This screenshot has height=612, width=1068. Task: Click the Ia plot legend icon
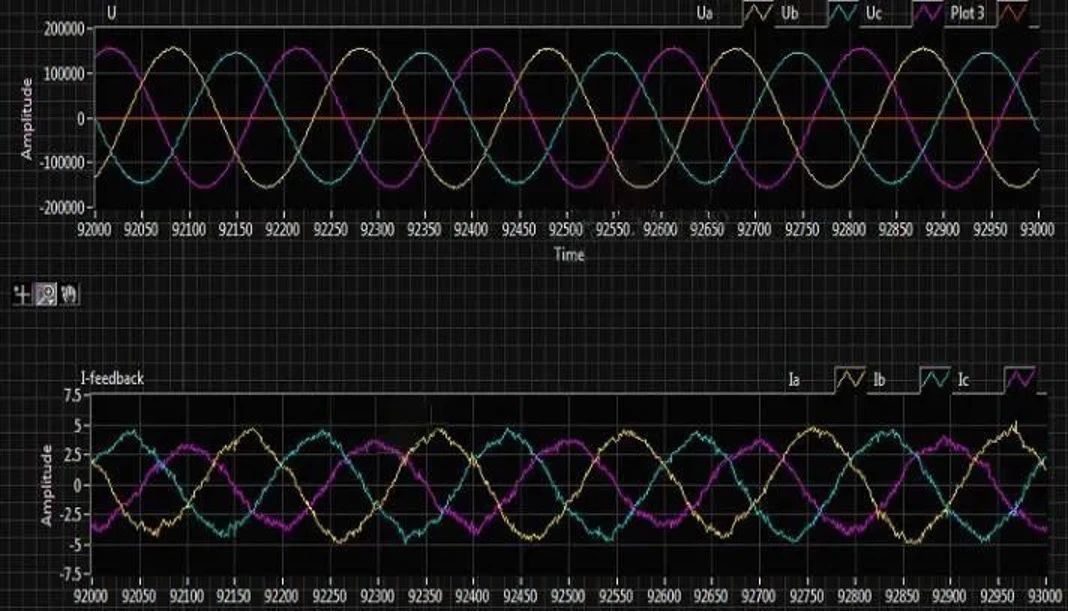[x=850, y=380]
